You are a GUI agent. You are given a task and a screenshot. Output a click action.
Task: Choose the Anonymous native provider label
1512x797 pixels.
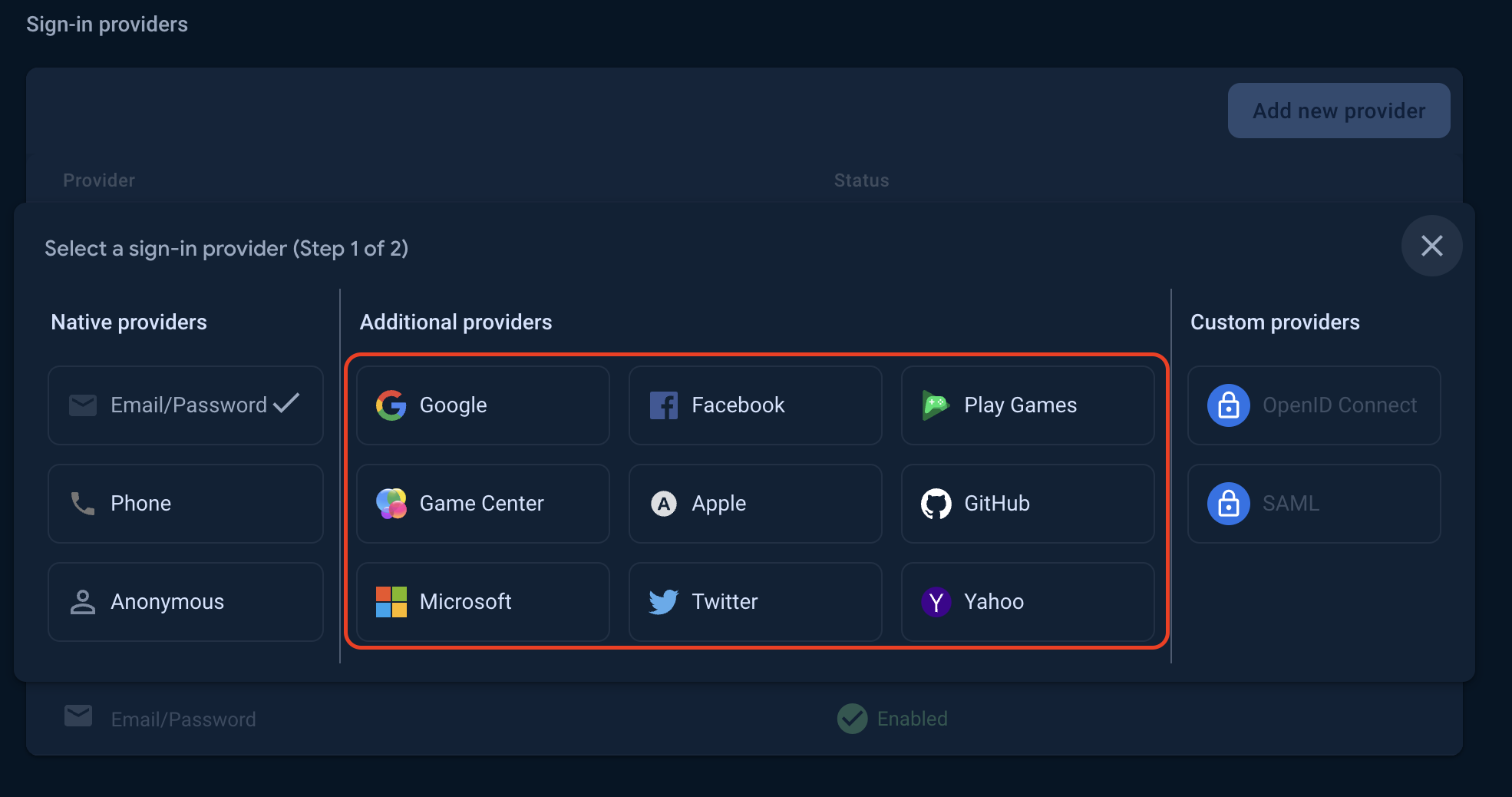point(167,602)
